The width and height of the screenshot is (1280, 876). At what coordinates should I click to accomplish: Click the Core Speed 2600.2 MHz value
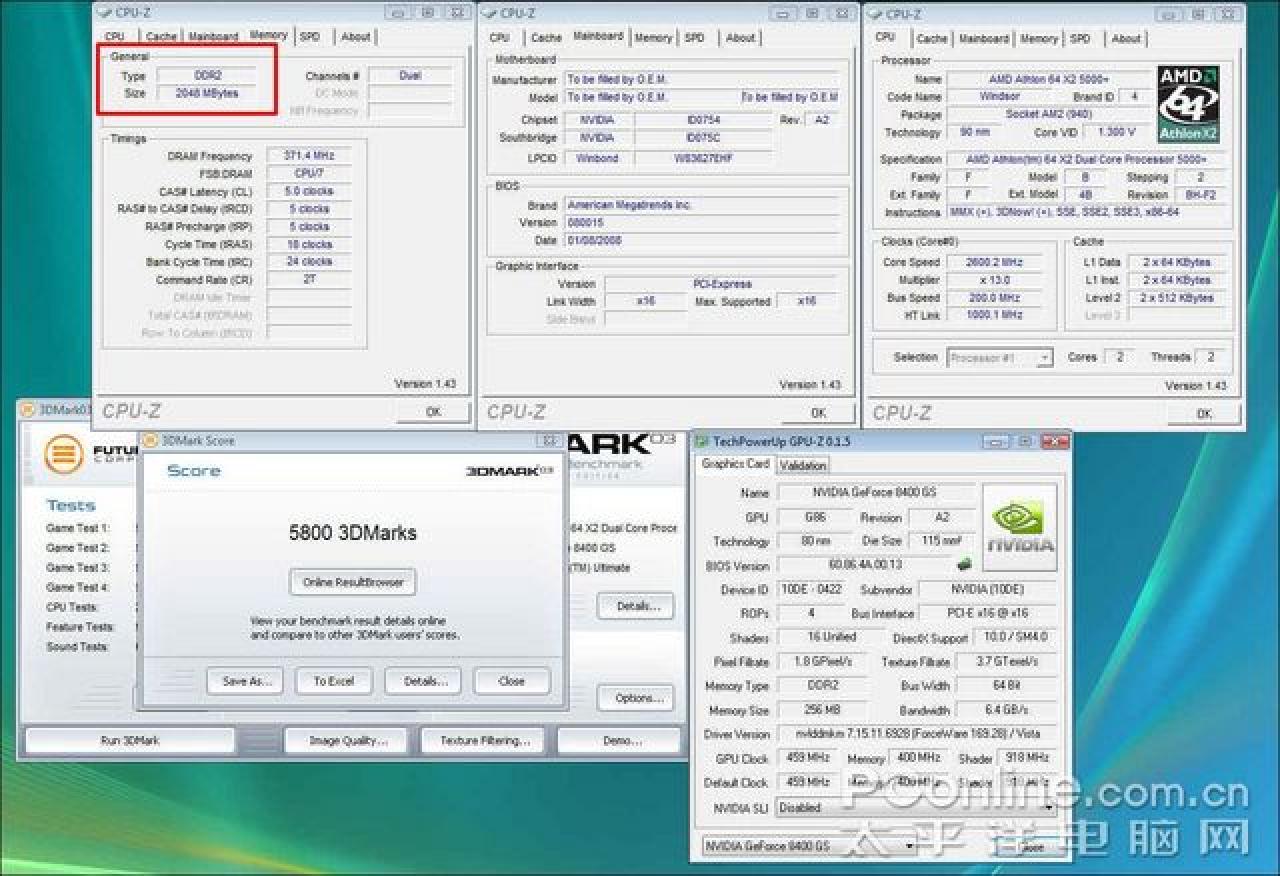[x=994, y=262]
